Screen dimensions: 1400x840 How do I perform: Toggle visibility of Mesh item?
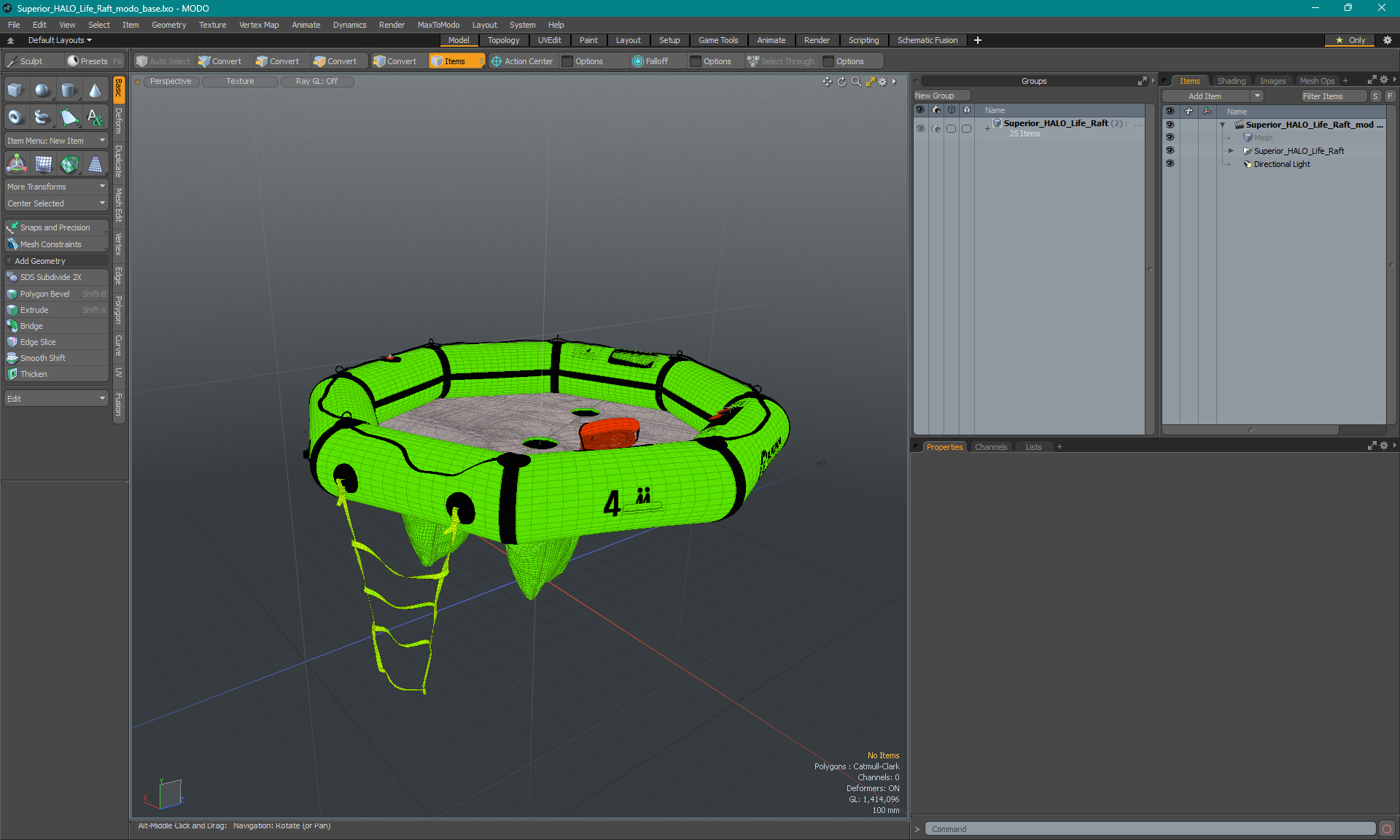click(1170, 138)
